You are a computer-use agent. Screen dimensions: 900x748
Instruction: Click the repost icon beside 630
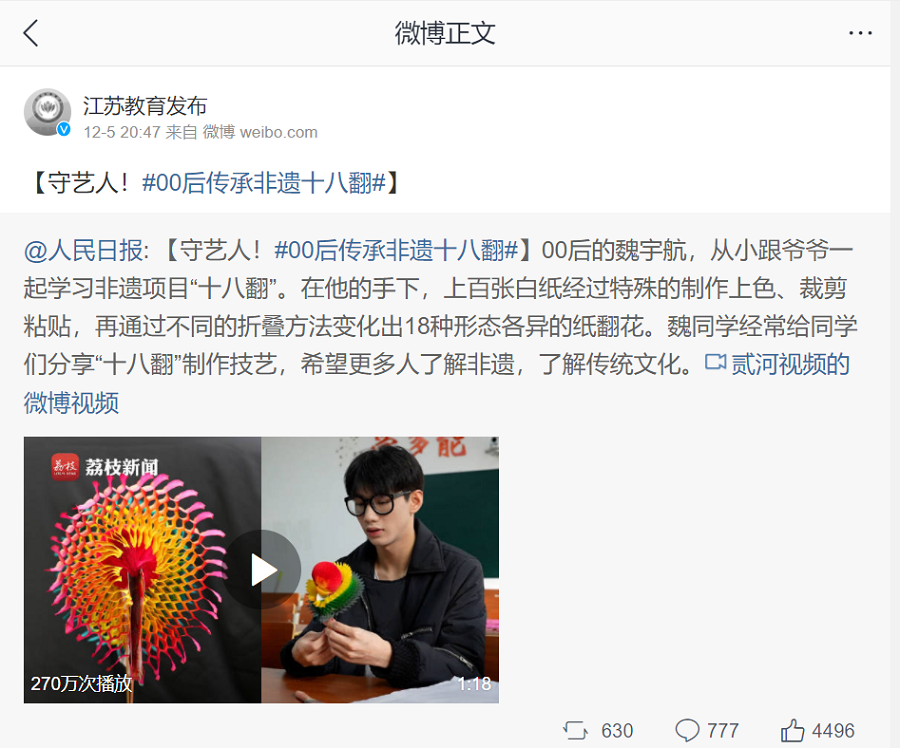click(575, 730)
